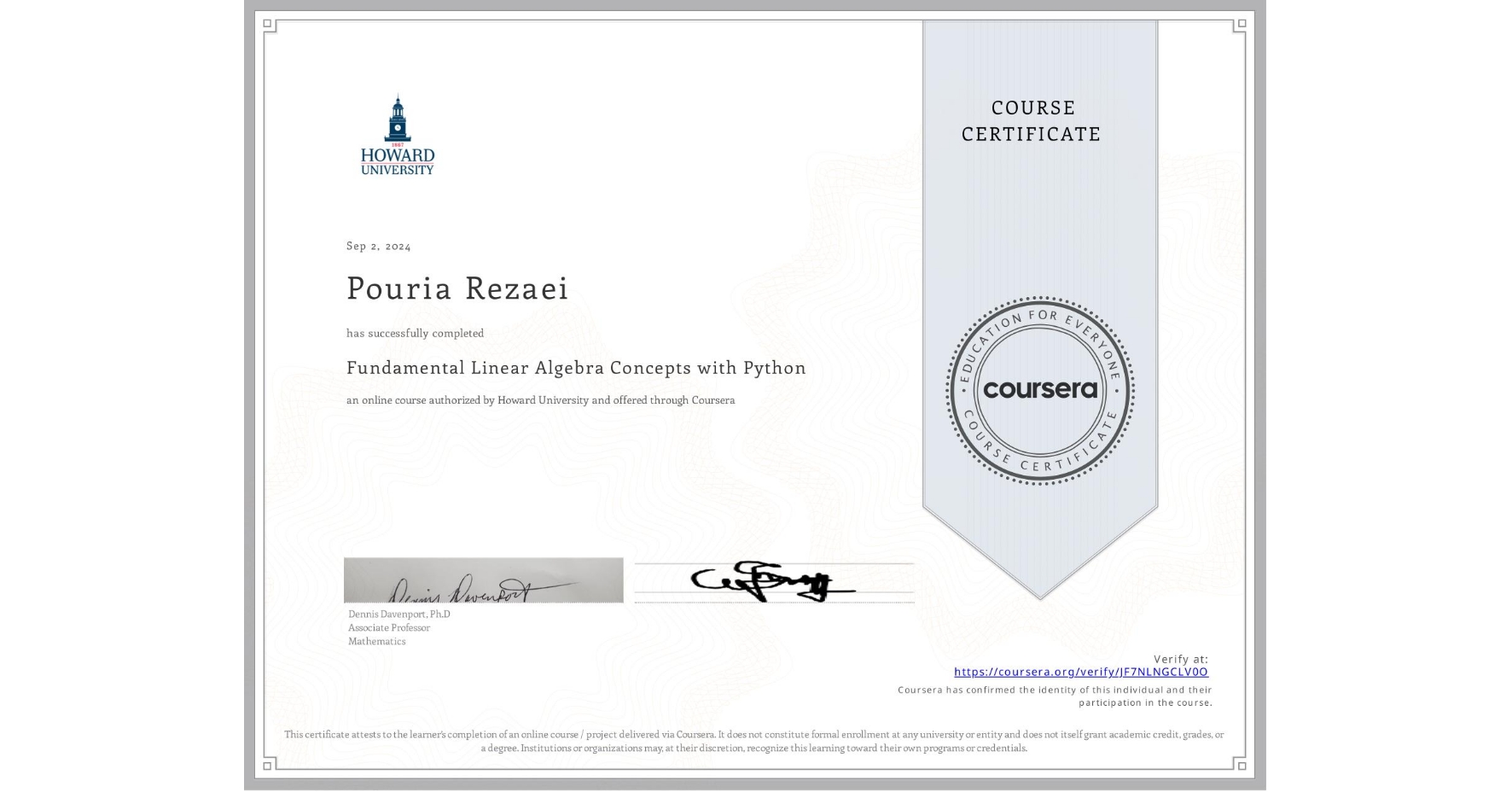Click the Howard University logo
Viewport: 1512px width, 792px height.
click(397, 135)
